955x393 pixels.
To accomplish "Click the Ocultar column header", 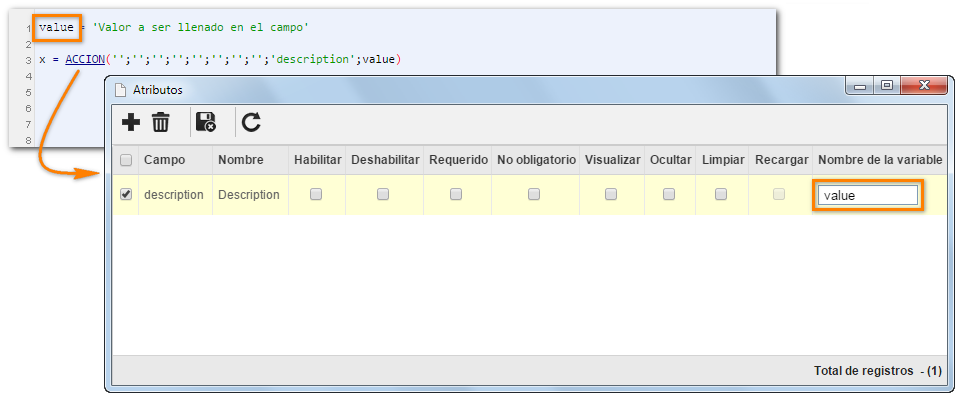I will coord(671,160).
